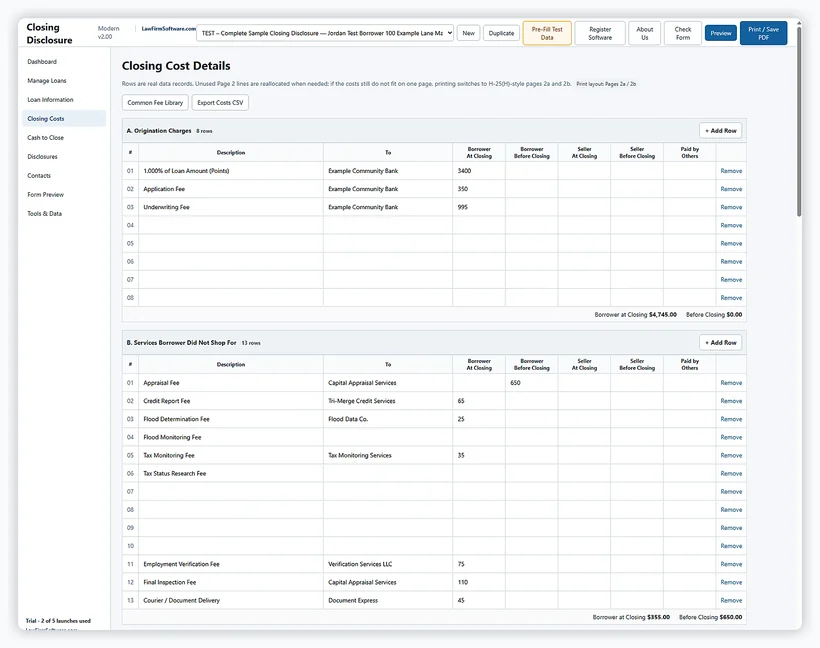Remove the Underwriting Fee row
Viewport: 820px width, 648px height.
tap(731, 207)
